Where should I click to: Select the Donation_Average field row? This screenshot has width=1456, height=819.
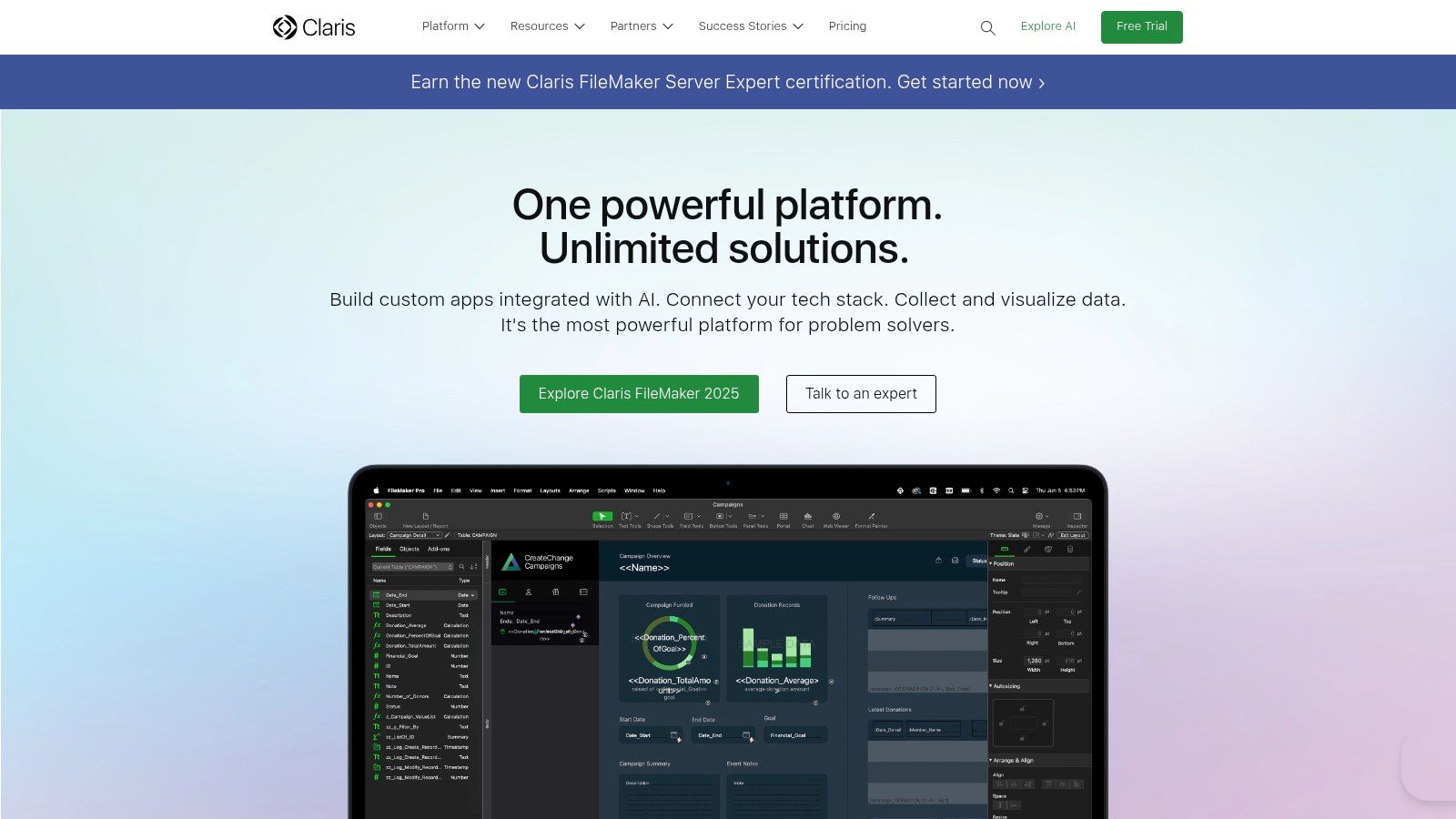point(424,625)
